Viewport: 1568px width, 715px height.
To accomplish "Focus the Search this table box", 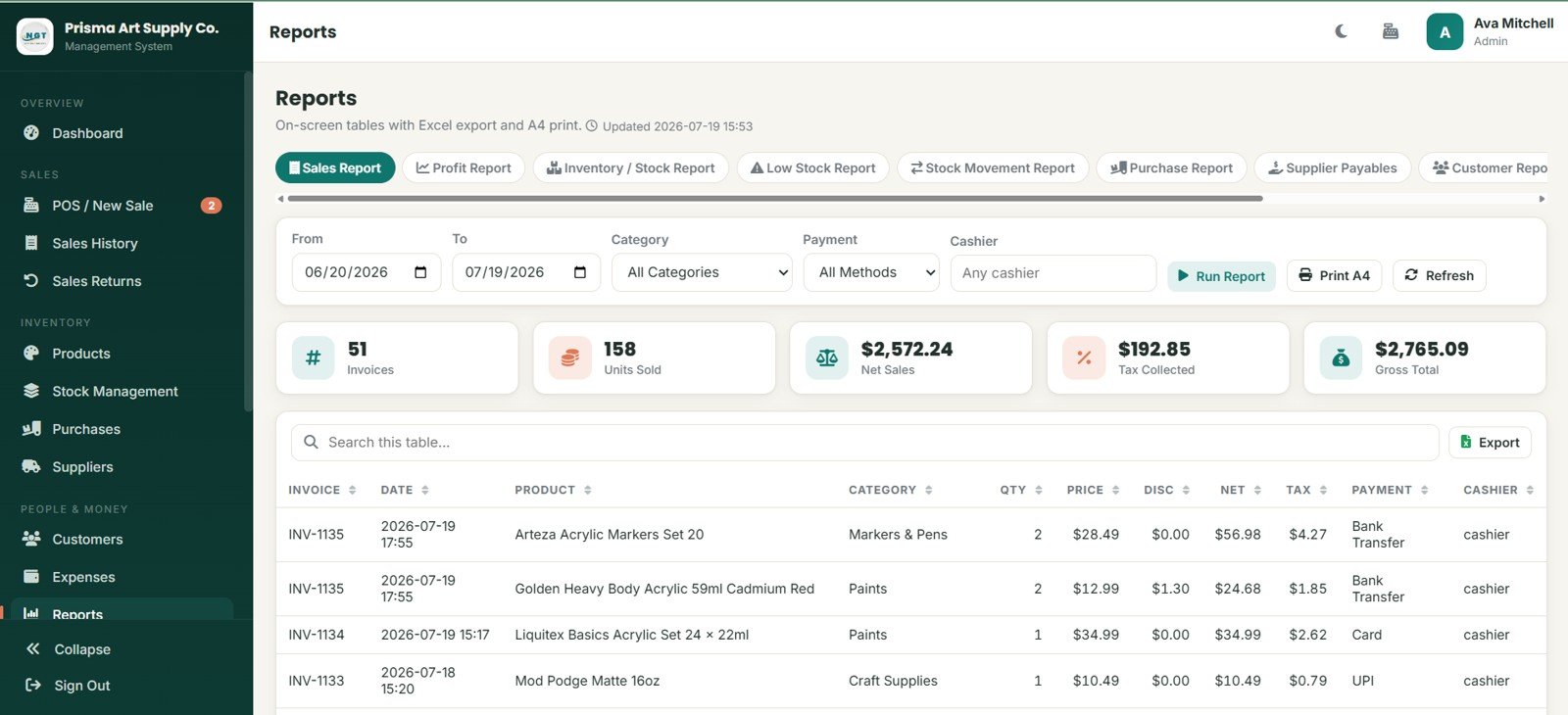I will [864, 443].
